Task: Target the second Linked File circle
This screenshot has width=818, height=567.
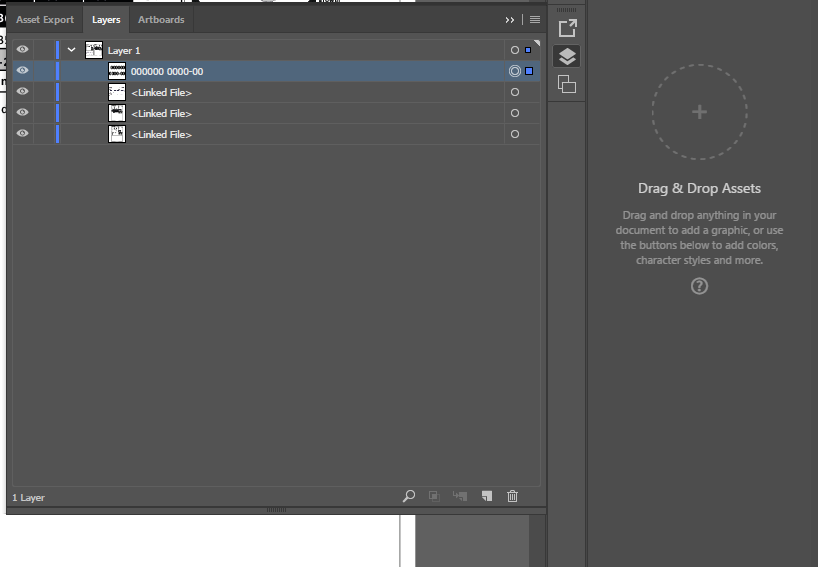Action: point(515,113)
